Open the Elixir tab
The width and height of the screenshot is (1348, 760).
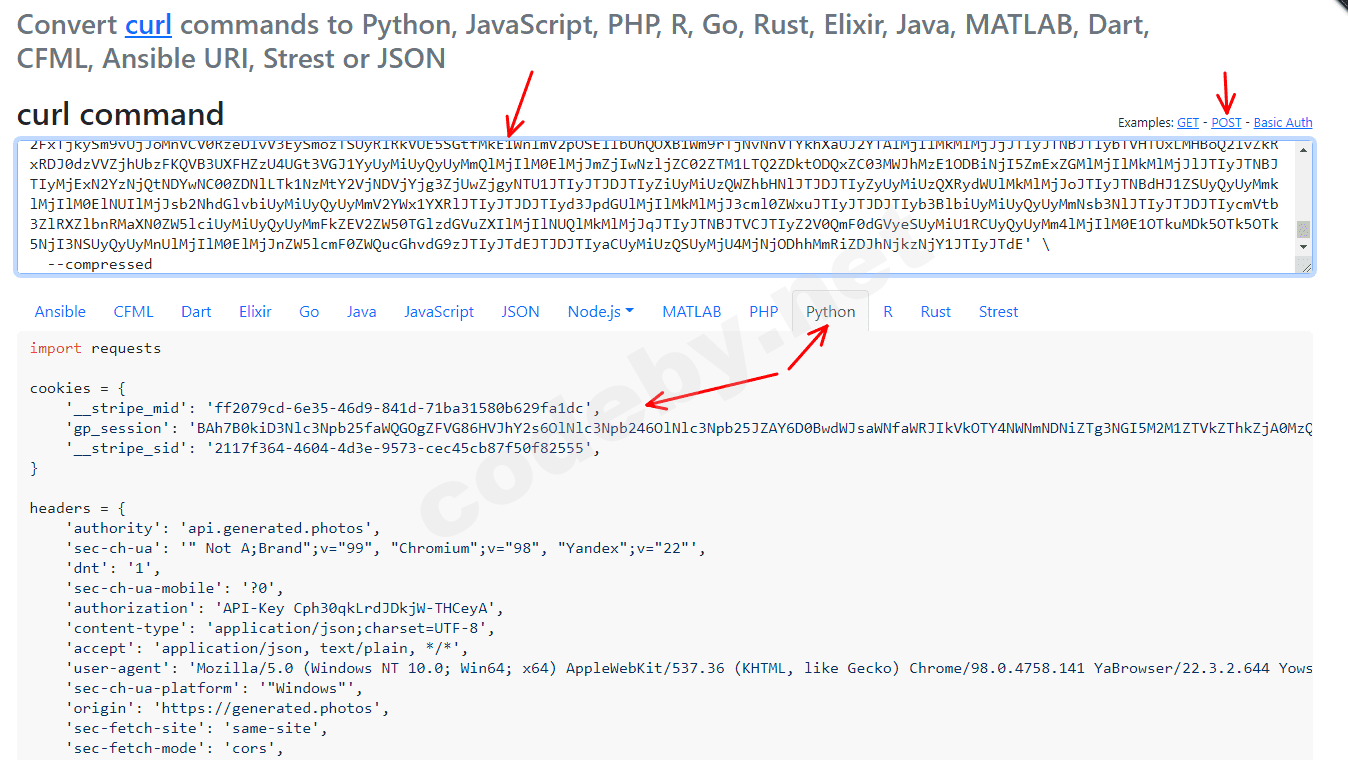coord(255,312)
